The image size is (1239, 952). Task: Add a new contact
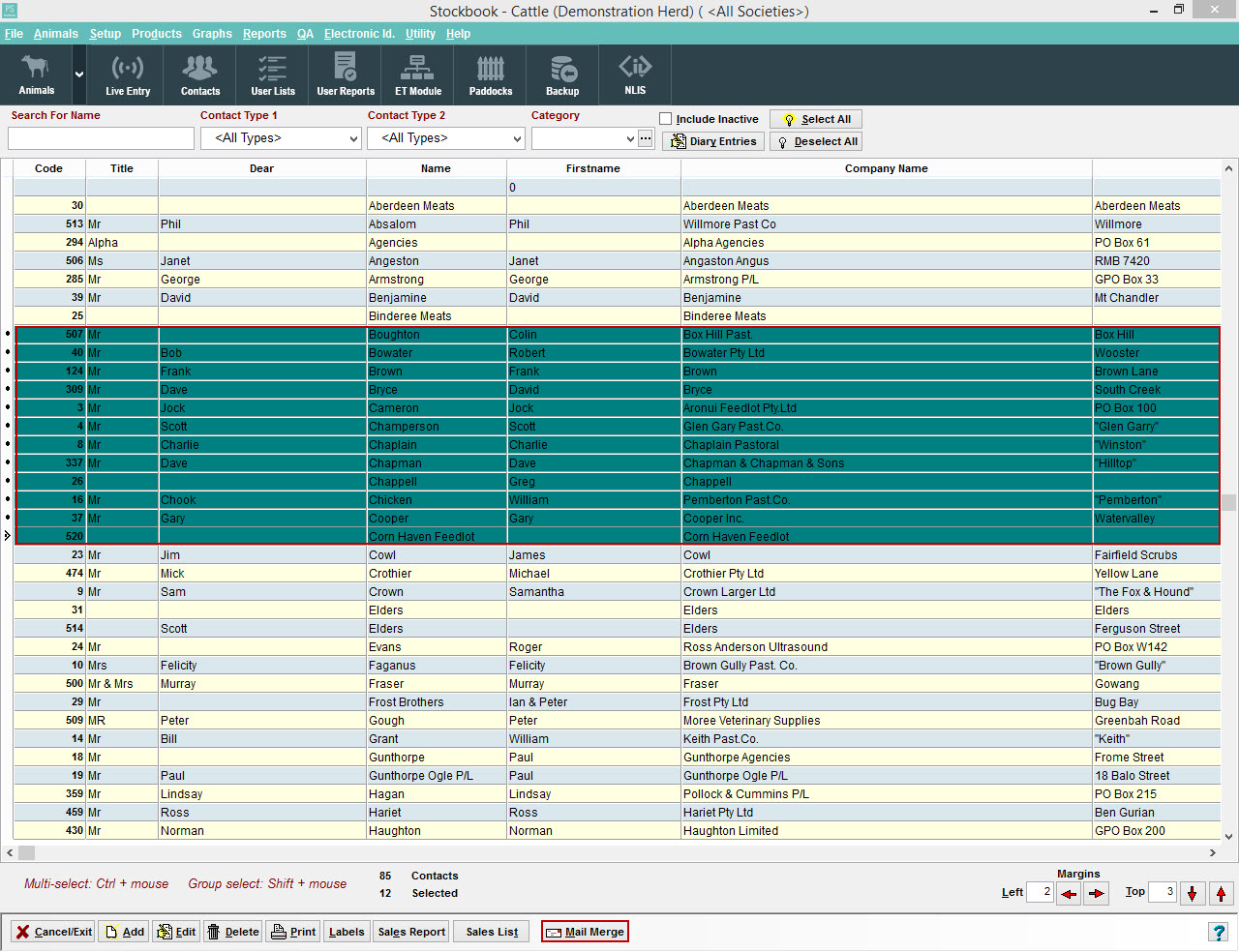pyautogui.click(x=124, y=932)
